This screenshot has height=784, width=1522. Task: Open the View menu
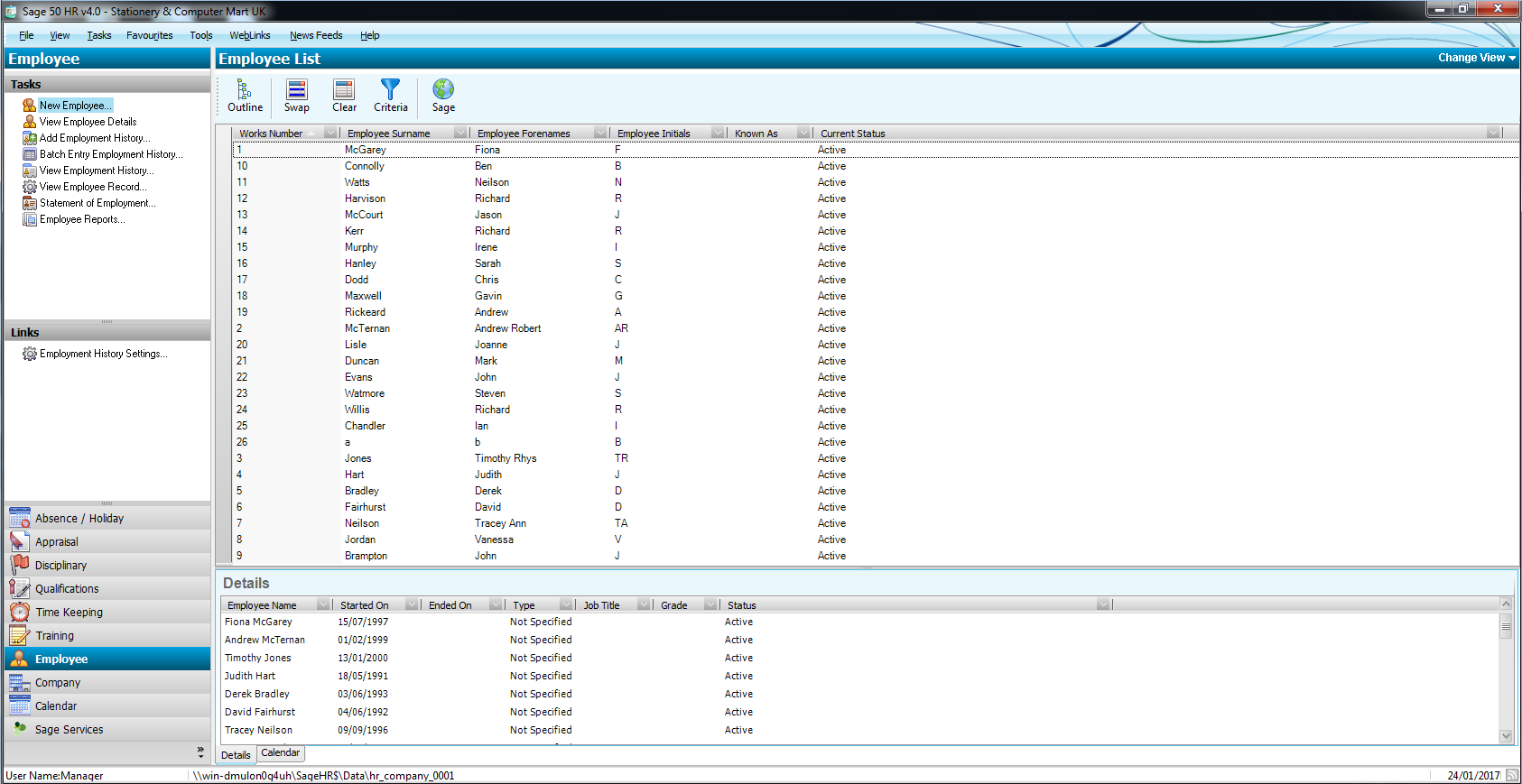click(x=60, y=35)
